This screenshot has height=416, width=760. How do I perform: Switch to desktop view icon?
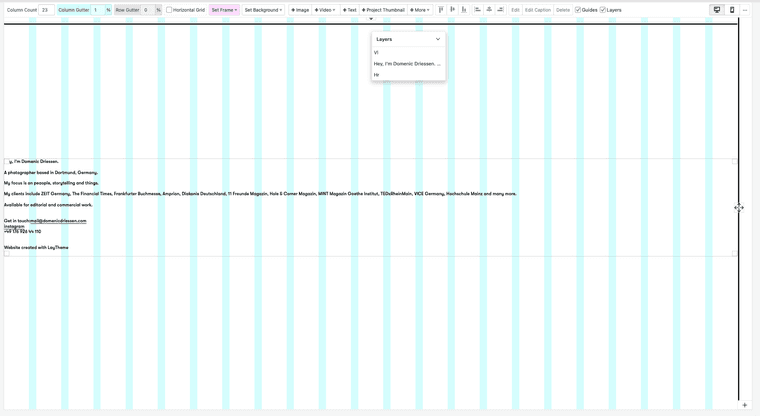717,10
